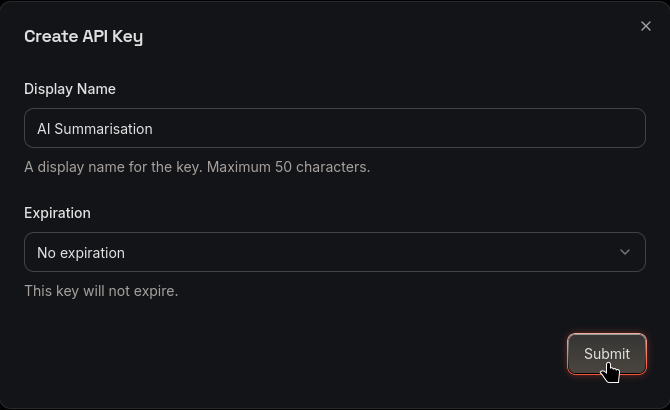Place cursor after 'AI Summarisation' in name field
The image size is (670, 410).
pyautogui.click(x=155, y=129)
